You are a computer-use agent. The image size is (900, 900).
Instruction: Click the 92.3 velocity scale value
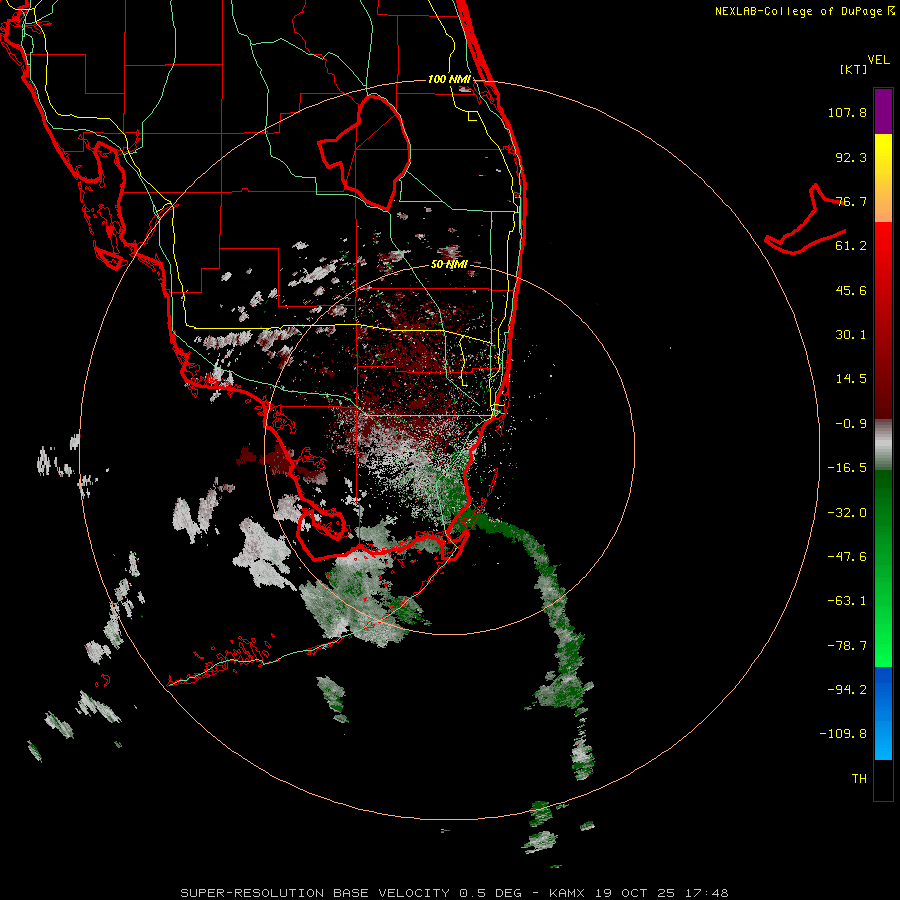[x=851, y=157]
